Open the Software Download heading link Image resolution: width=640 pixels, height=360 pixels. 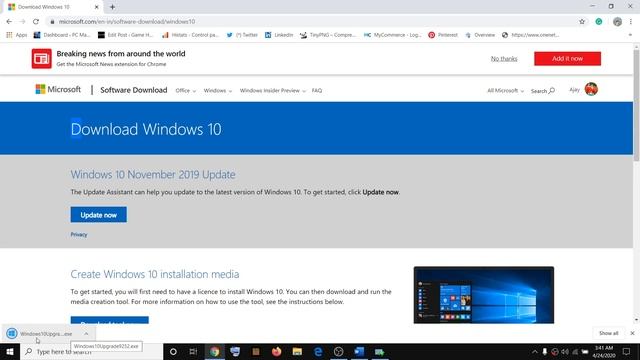tap(133, 90)
